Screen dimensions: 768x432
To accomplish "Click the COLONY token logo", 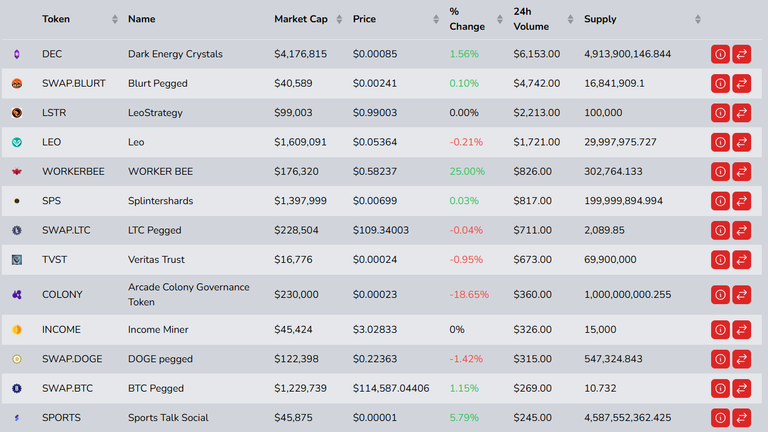I will click(17, 294).
